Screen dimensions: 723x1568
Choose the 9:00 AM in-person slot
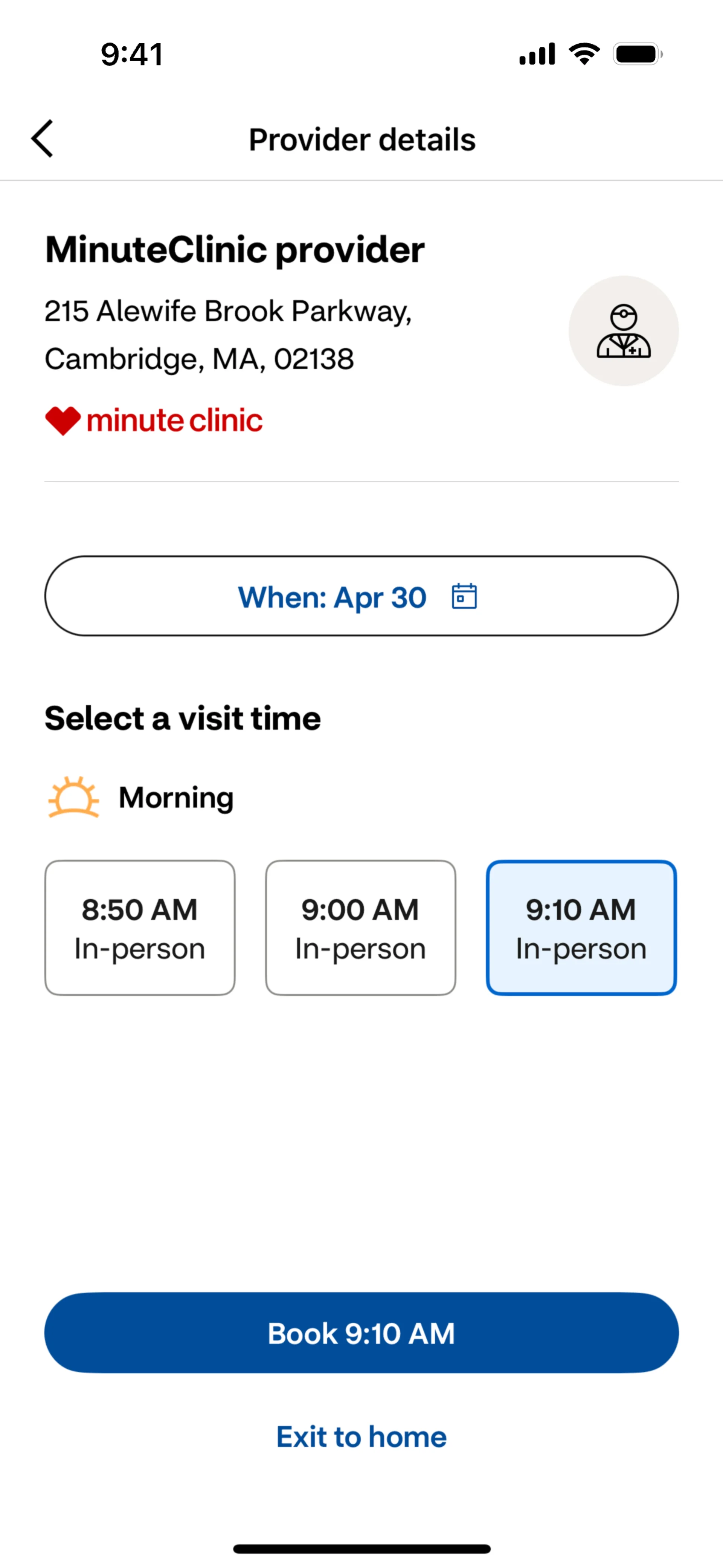tap(360, 928)
